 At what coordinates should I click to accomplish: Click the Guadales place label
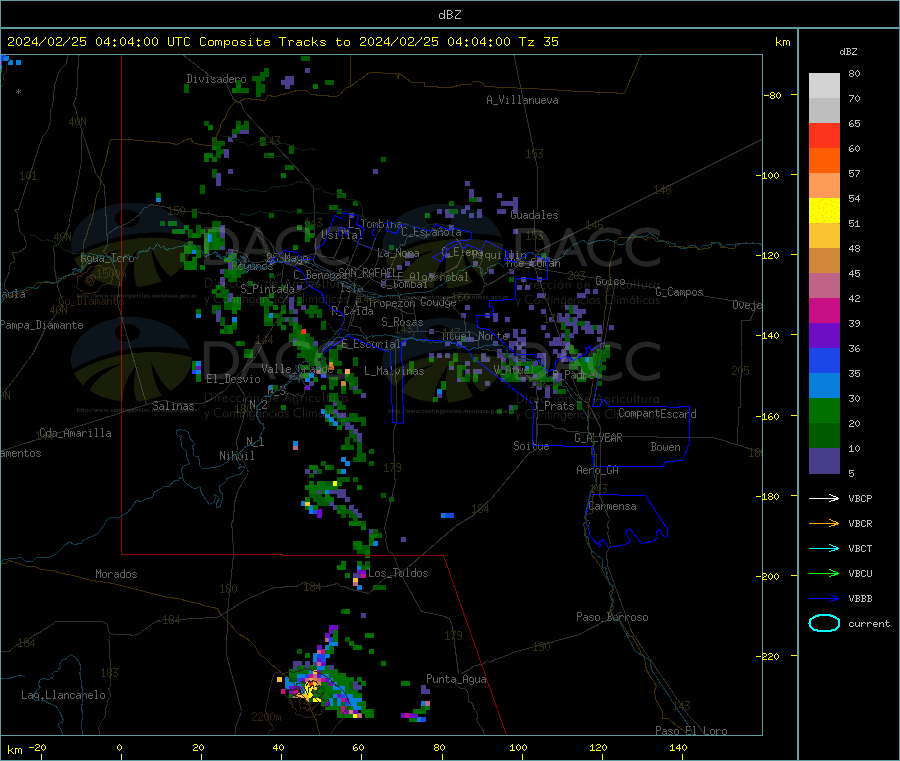(534, 215)
